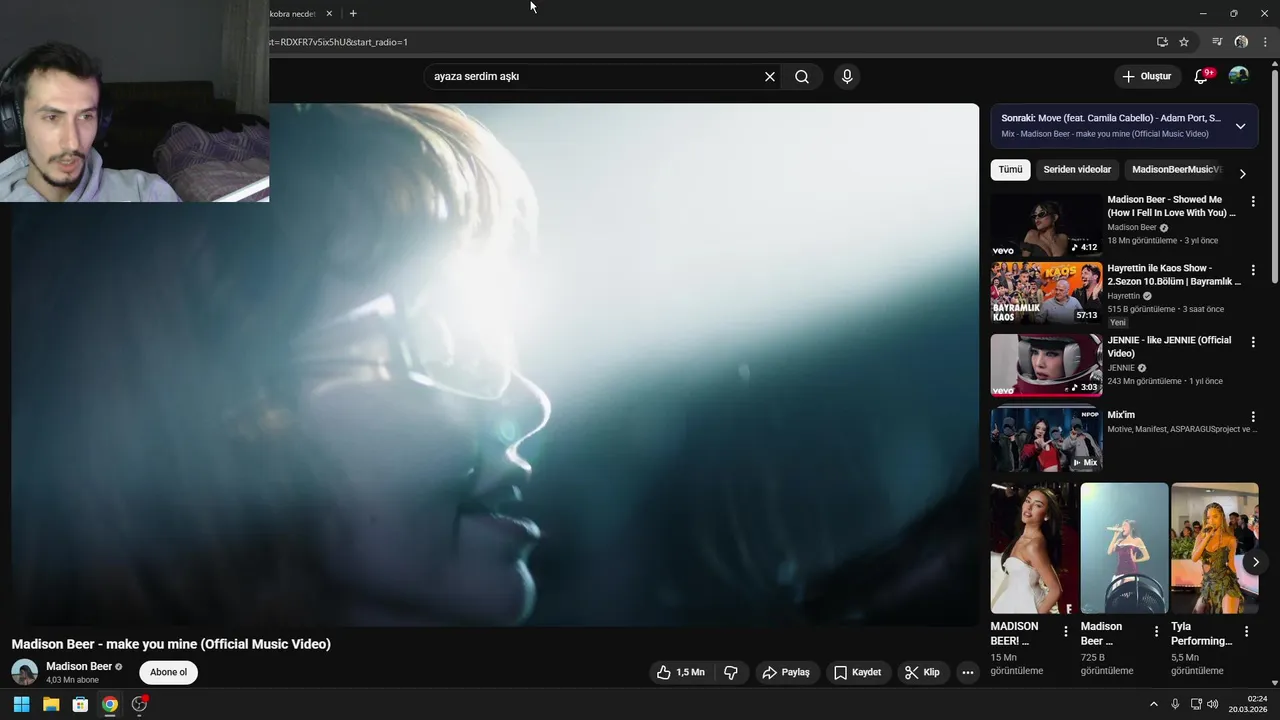The width and height of the screenshot is (1280, 720).
Task: Show hidden system tray icons
Action: [1153, 704]
